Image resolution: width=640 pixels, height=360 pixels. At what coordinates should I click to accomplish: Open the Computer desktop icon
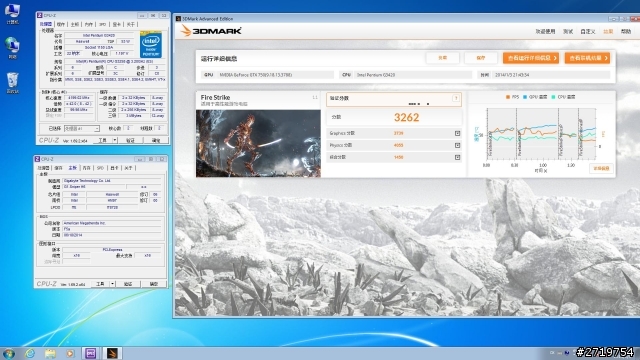tap(12, 13)
